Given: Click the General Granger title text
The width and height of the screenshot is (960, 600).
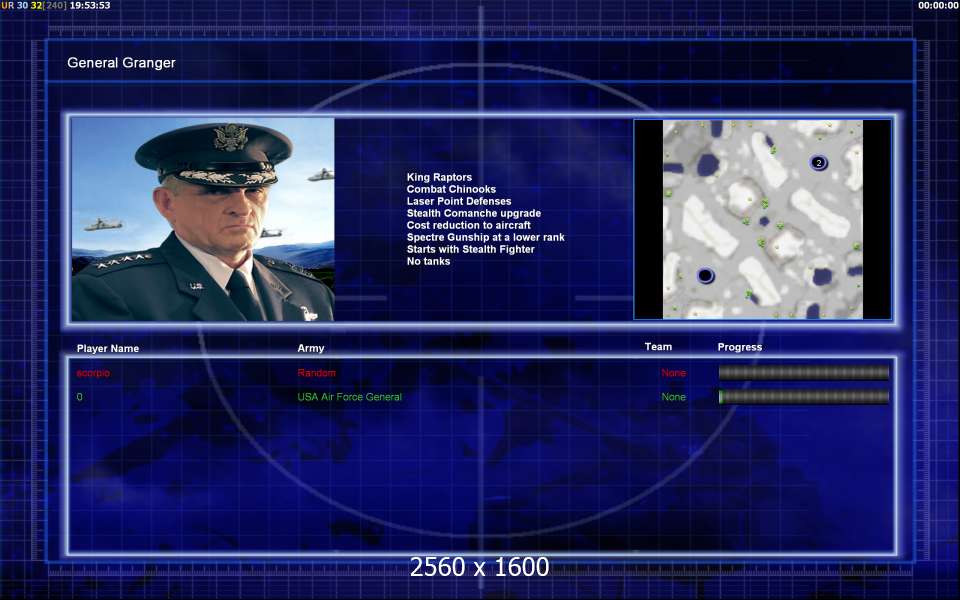Looking at the screenshot, I should 121,63.
